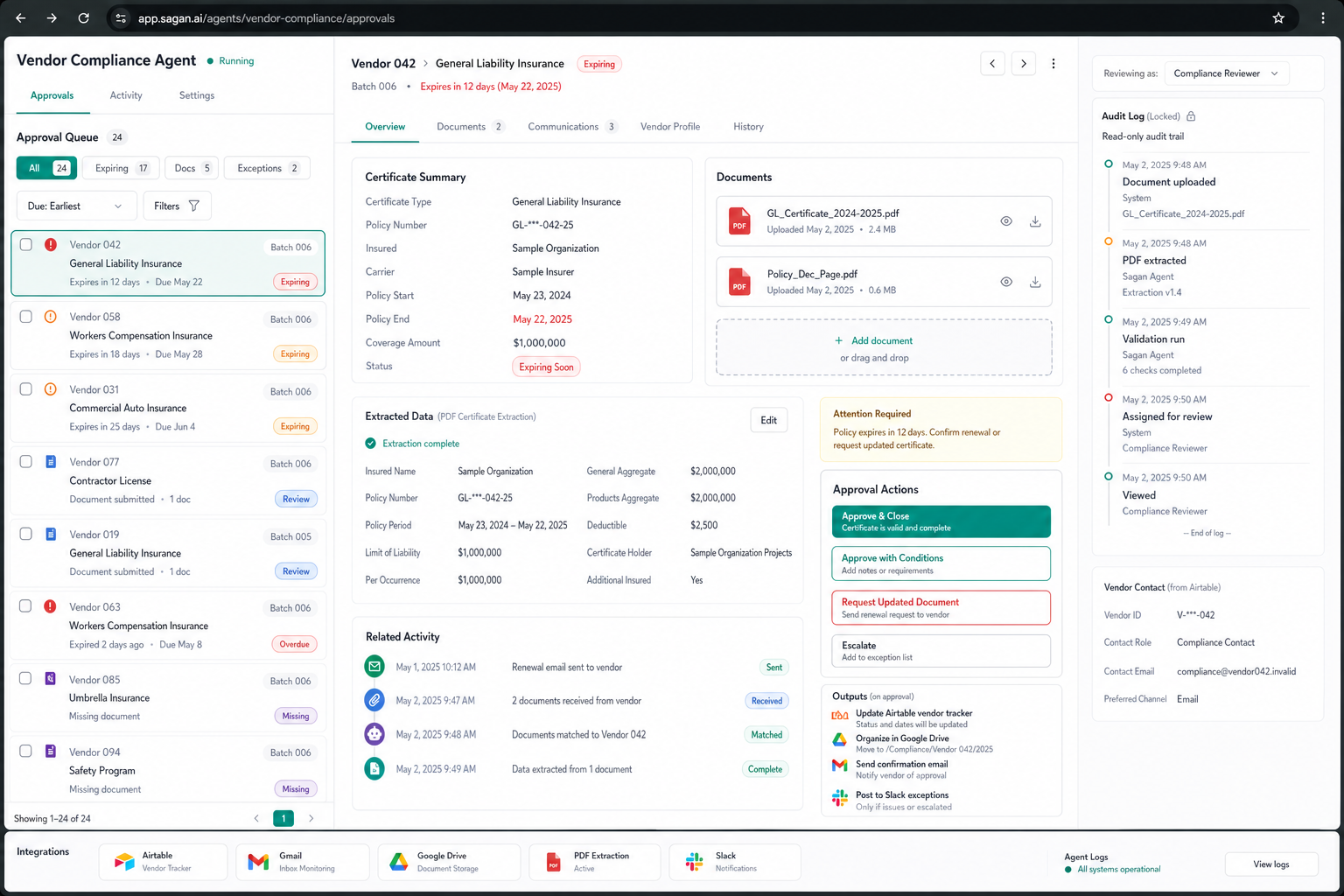Click the documents matched agent icon
This screenshot has height=896, width=1344.
pos(374,734)
